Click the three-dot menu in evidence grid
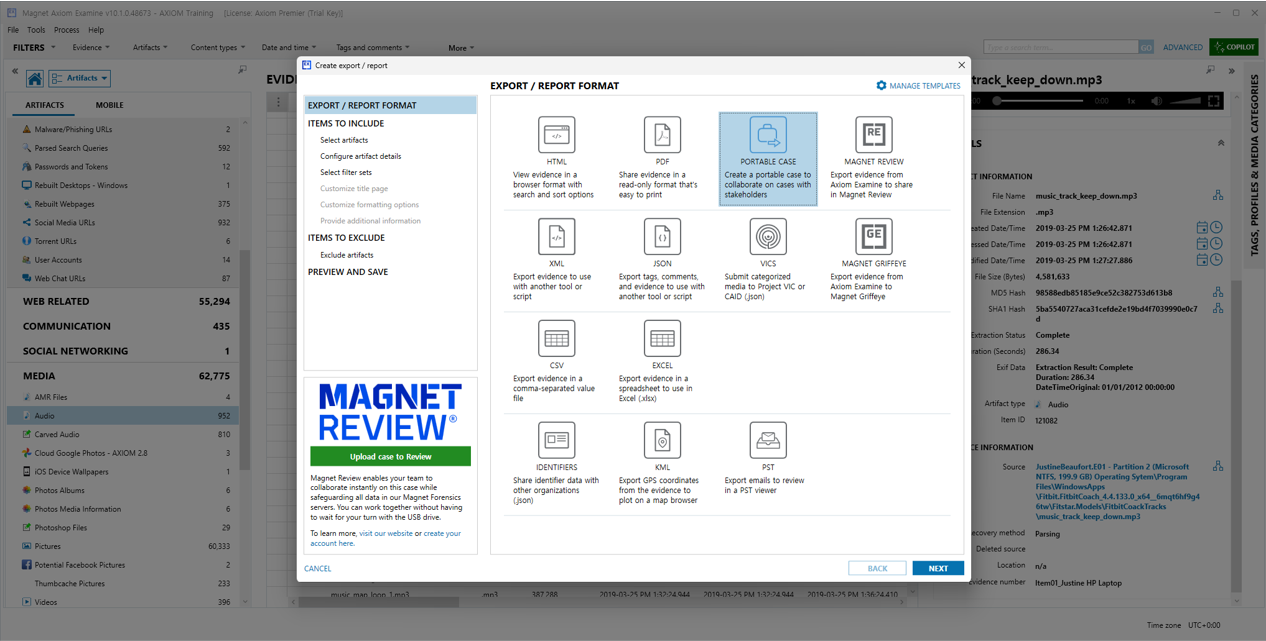 pyautogui.click(x=278, y=103)
